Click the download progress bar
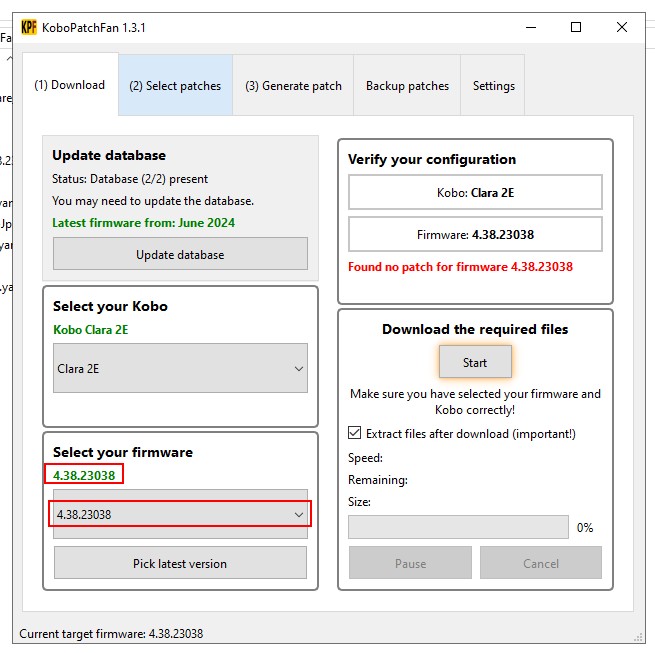The height and width of the screenshot is (653, 655). [458, 527]
